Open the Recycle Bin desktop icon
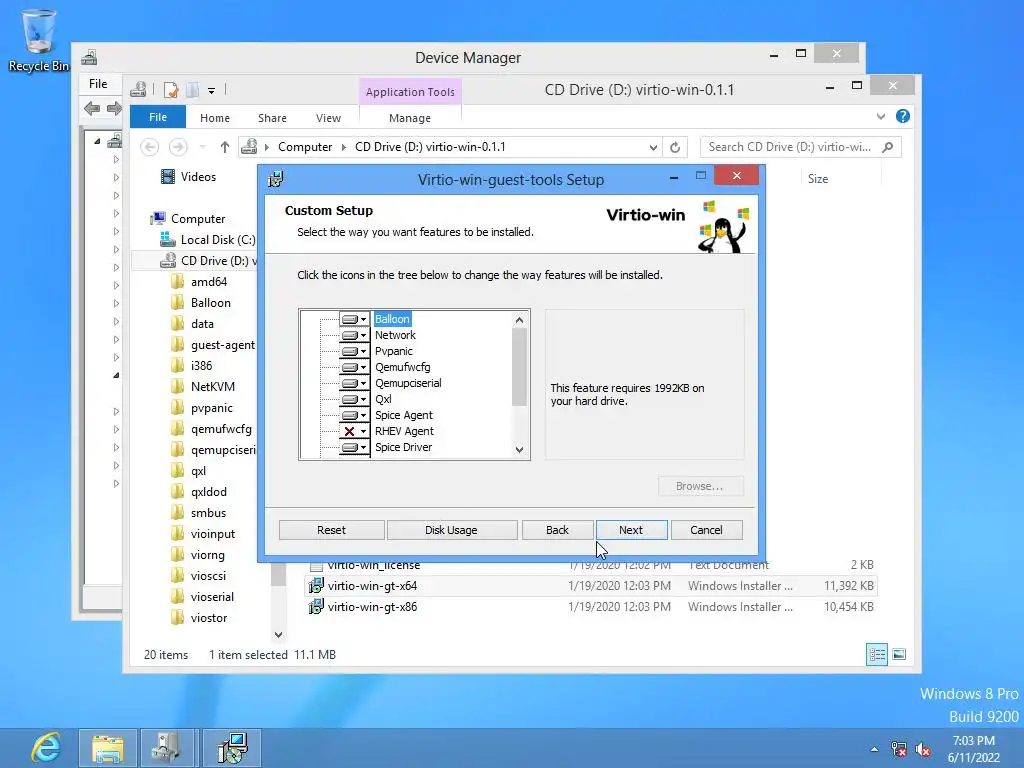Screen dimensions: 1024x768 click(x=39, y=40)
